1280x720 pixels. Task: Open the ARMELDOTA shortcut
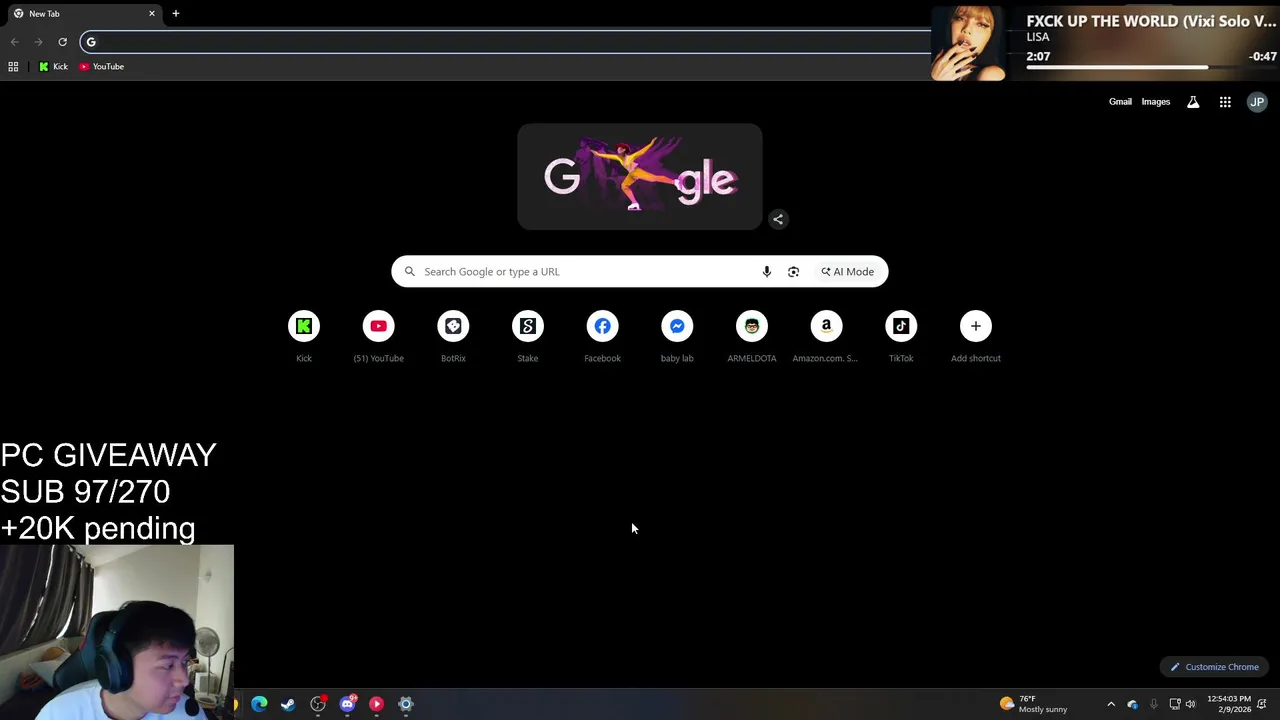pyautogui.click(x=752, y=336)
